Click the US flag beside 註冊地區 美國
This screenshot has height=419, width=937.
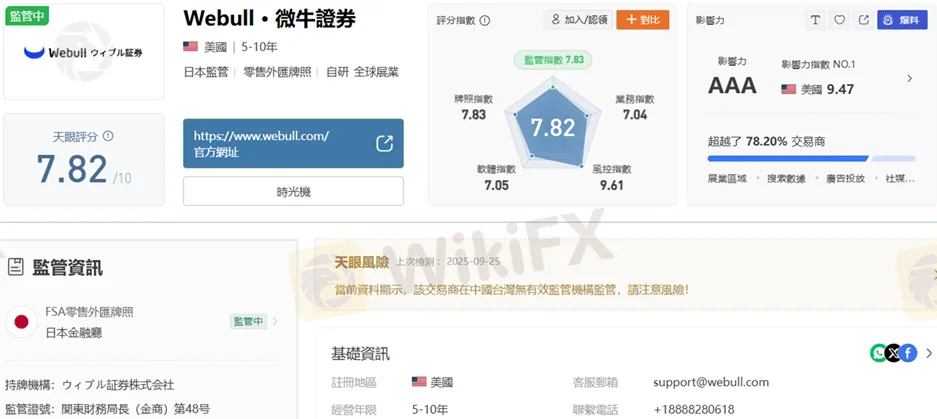tap(419, 381)
